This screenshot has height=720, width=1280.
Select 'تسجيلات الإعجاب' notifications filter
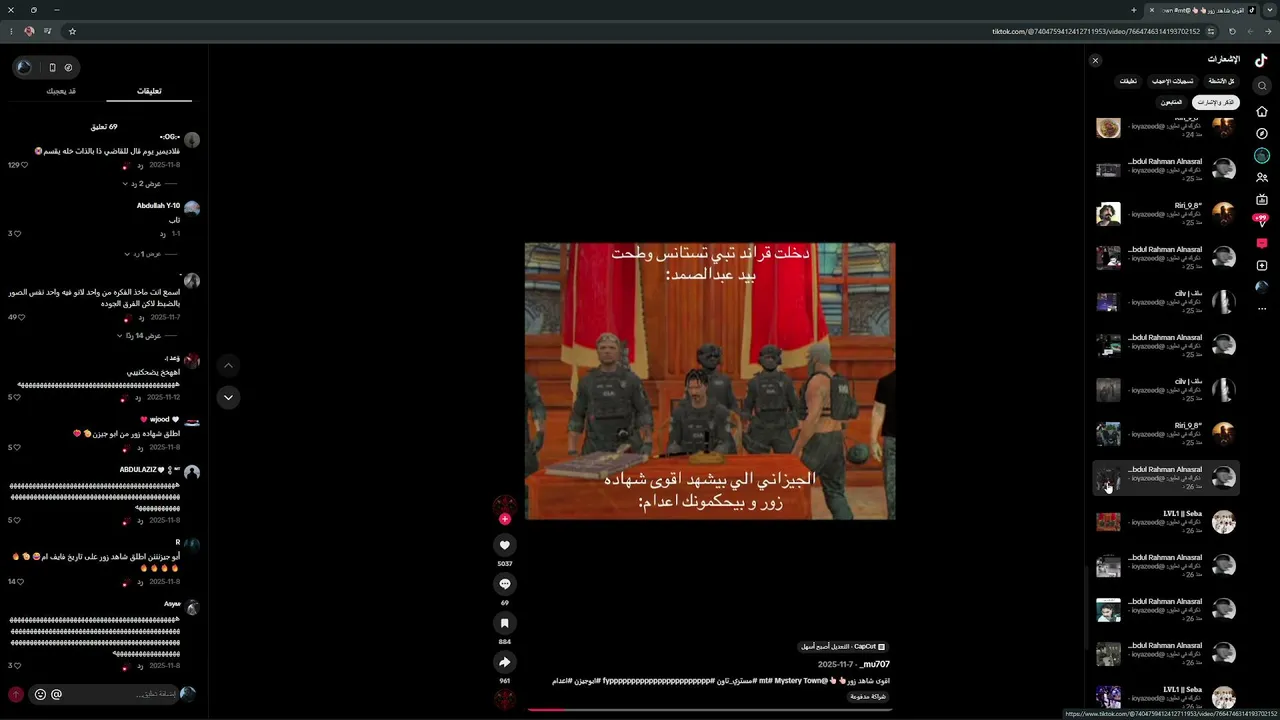(x=1172, y=81)
